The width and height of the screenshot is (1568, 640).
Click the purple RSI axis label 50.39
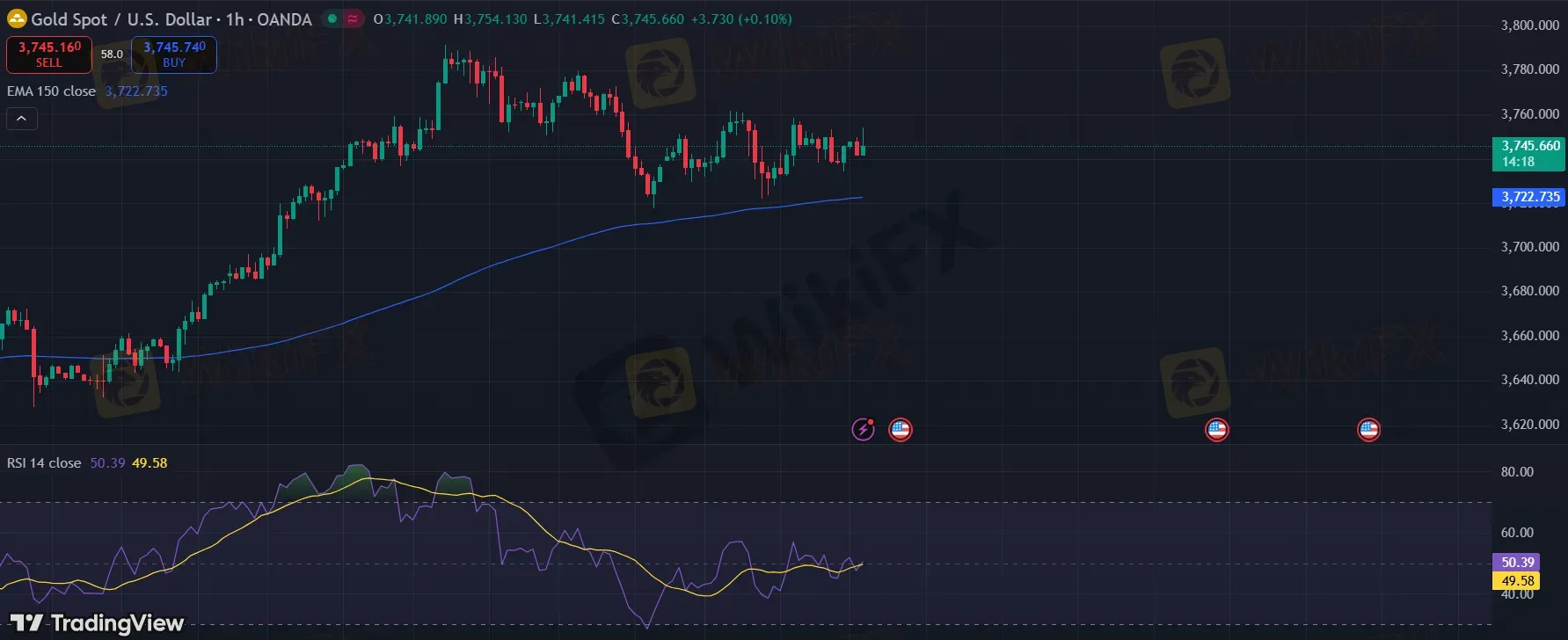pyautogui.click(x=1517, y=563)
